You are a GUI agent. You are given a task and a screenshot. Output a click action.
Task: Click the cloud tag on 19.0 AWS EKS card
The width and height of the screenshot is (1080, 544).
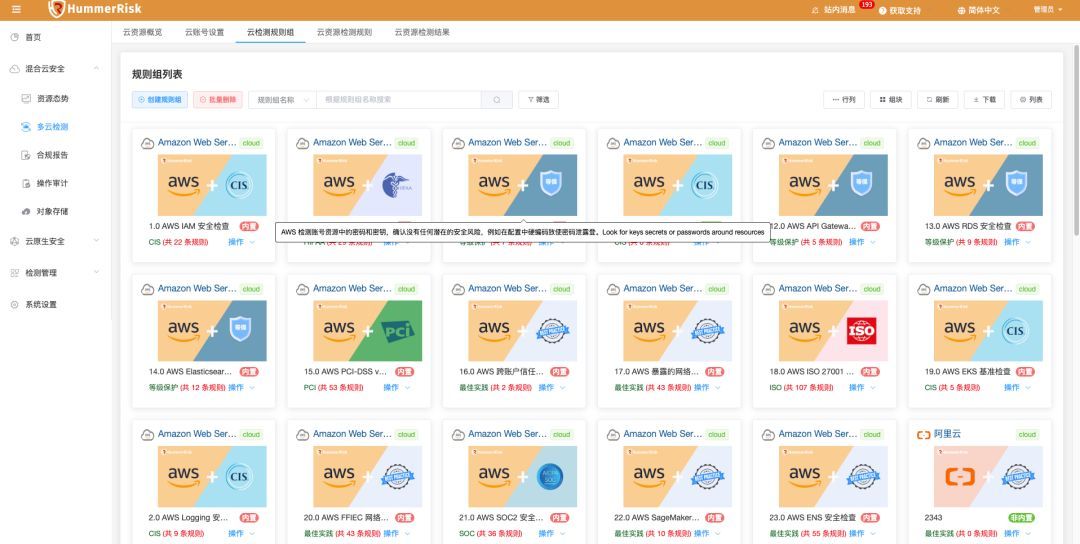click(x=1027, y=289)
